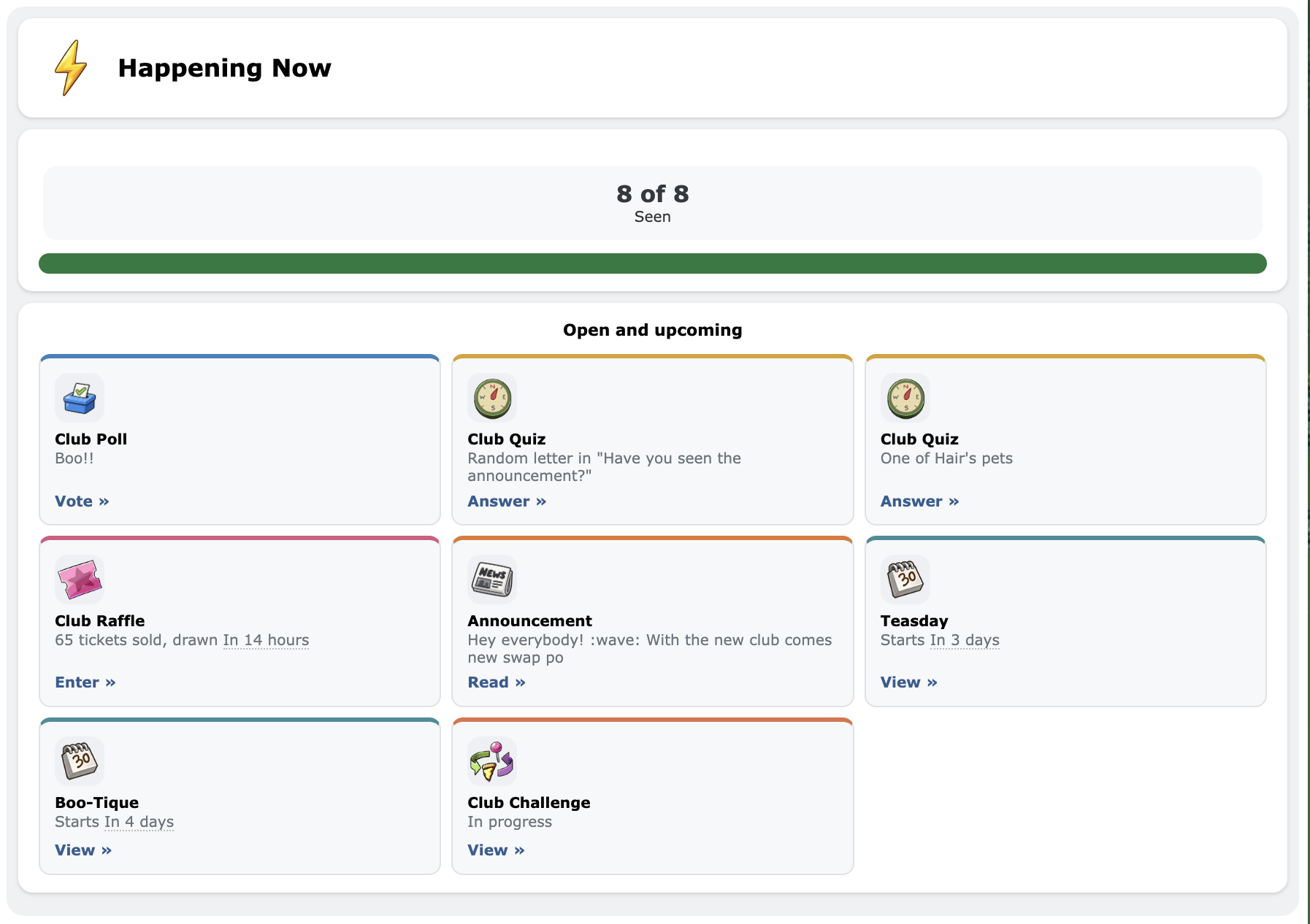
Task: View the Boo-Tique event
Action: click(83, 850)
